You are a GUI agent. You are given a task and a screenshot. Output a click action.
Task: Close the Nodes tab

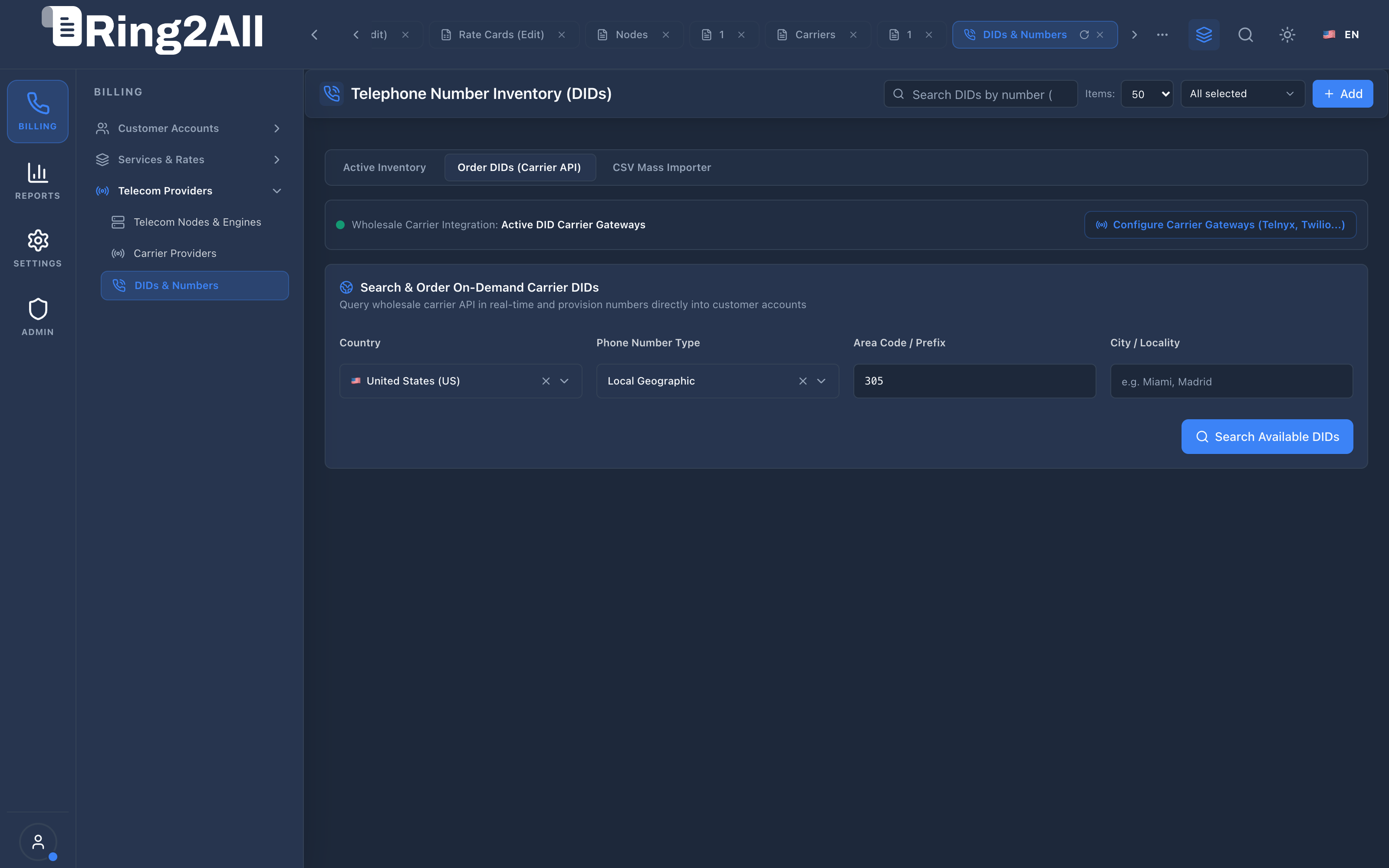pos(666,35)
